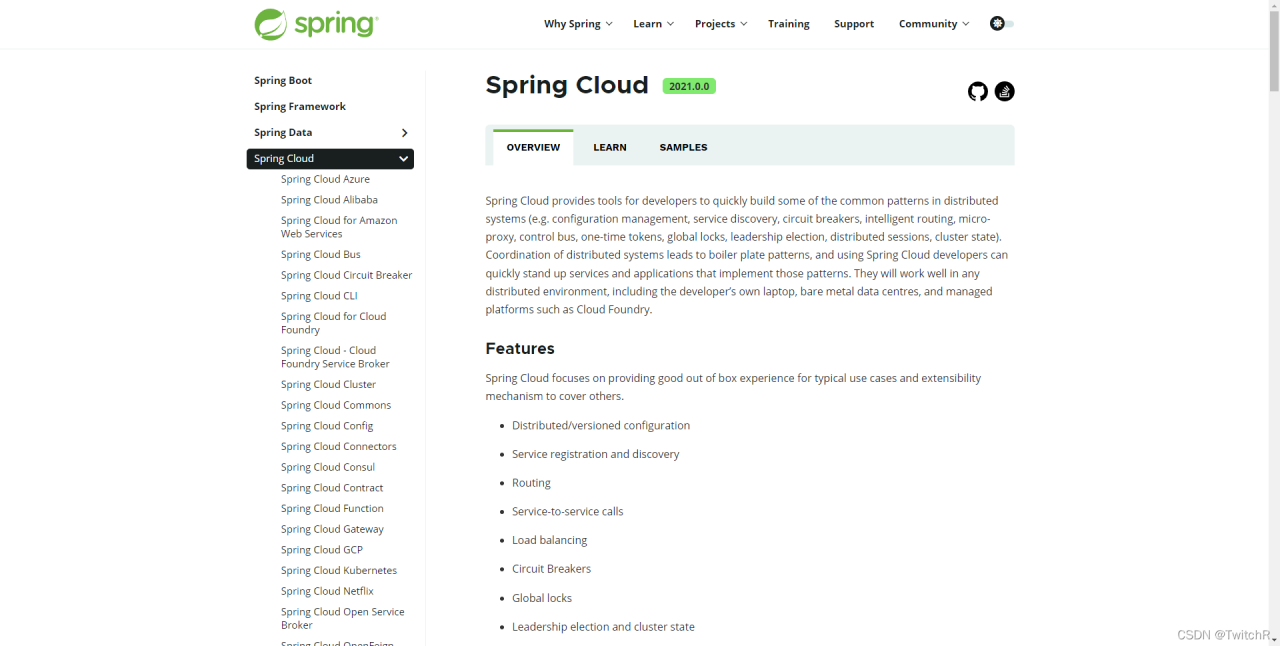Open the Spring Cloud Consul link
1280x646 pixels.
pos(328,467)
